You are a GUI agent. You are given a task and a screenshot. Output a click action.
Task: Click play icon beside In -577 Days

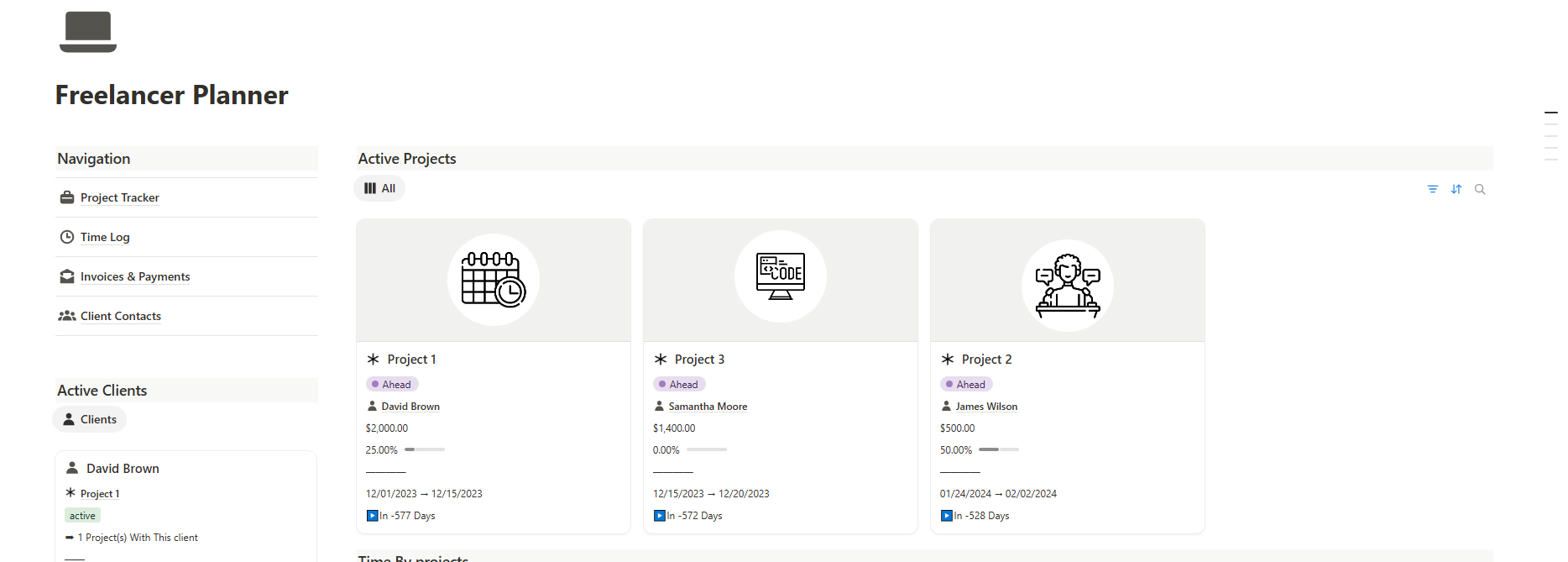pyautogui.click(x=372, y=516)
